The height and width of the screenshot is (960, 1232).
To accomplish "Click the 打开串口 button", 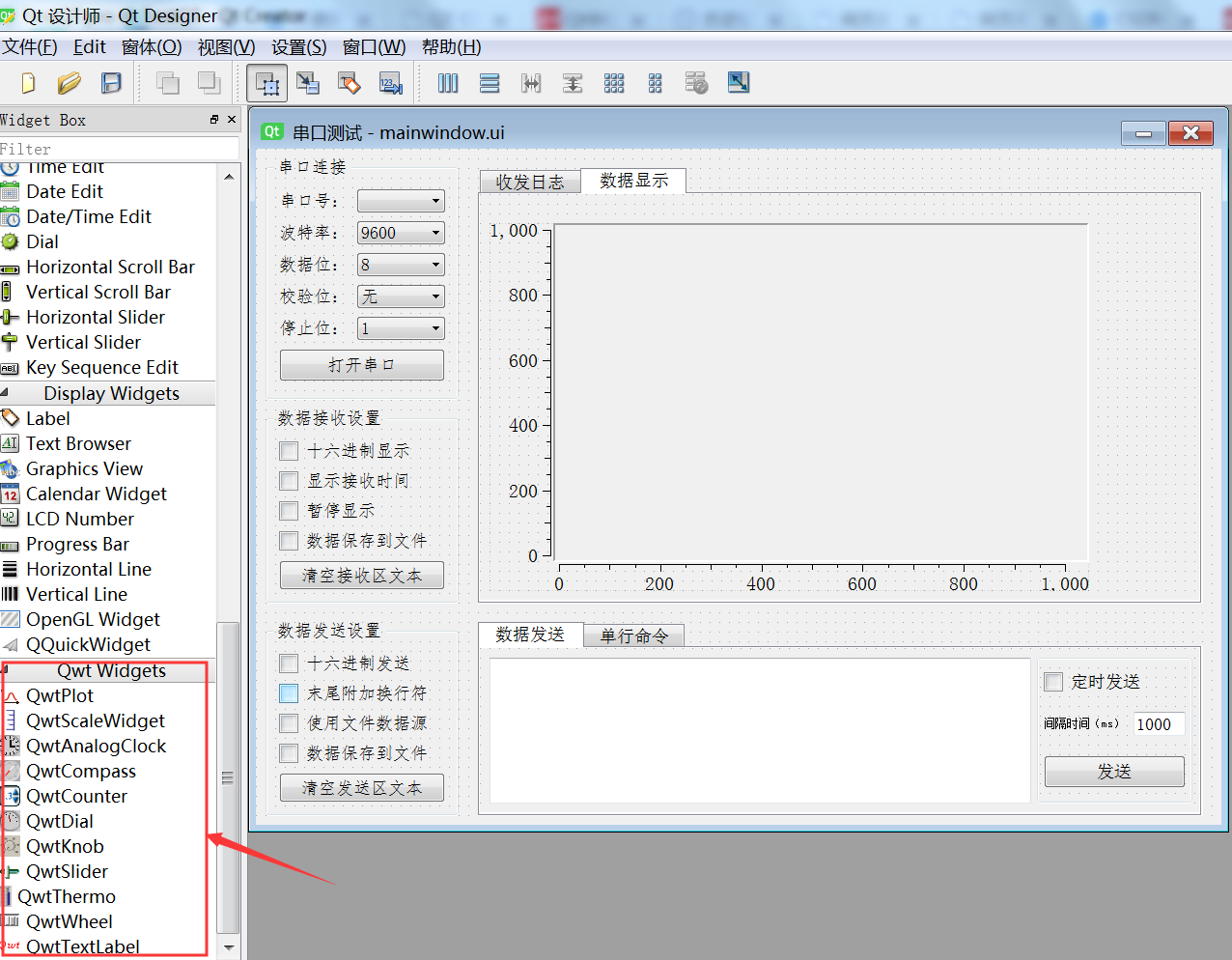I will 361,364.
